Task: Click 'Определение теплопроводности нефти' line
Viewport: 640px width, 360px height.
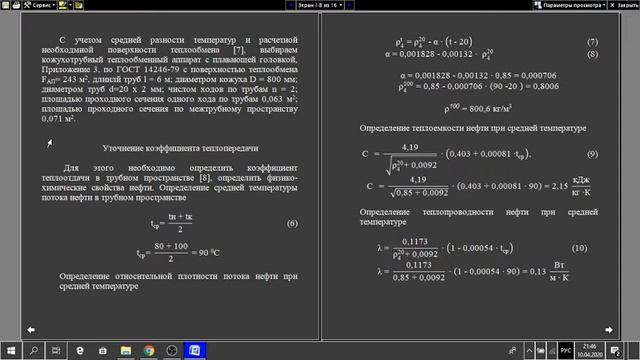Action: 478,212
